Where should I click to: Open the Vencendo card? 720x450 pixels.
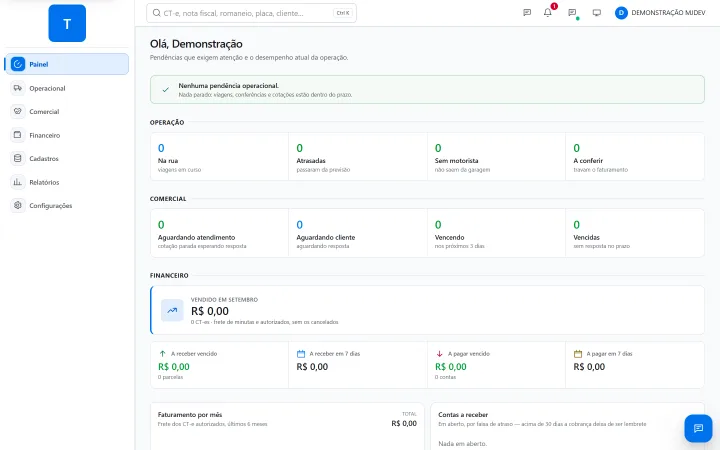[496, 233]
